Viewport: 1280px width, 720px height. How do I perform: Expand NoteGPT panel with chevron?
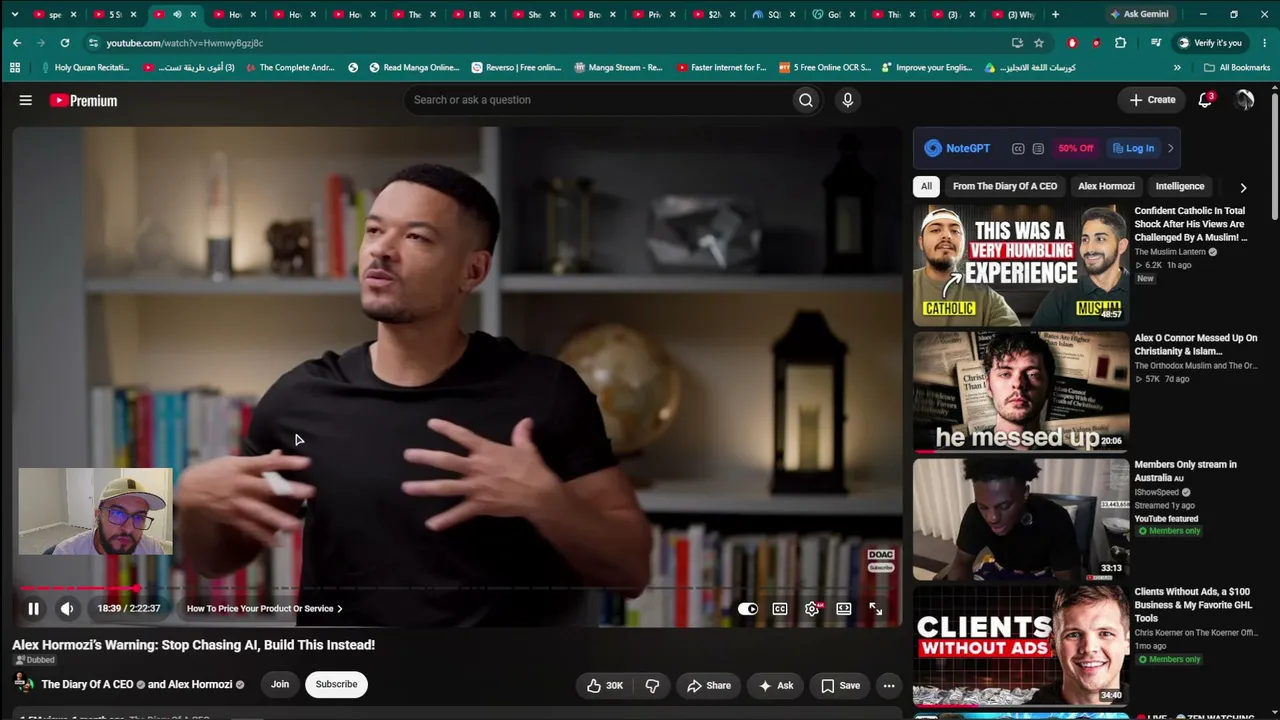click(x=1171, y=148)
